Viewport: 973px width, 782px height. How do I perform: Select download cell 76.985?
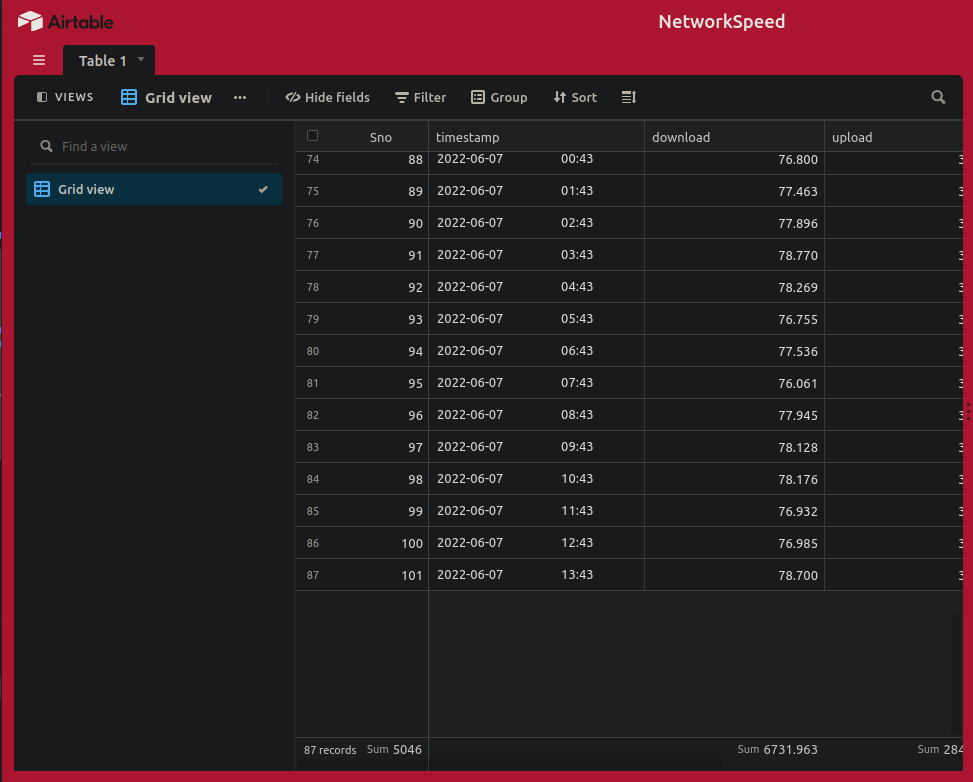734,543
